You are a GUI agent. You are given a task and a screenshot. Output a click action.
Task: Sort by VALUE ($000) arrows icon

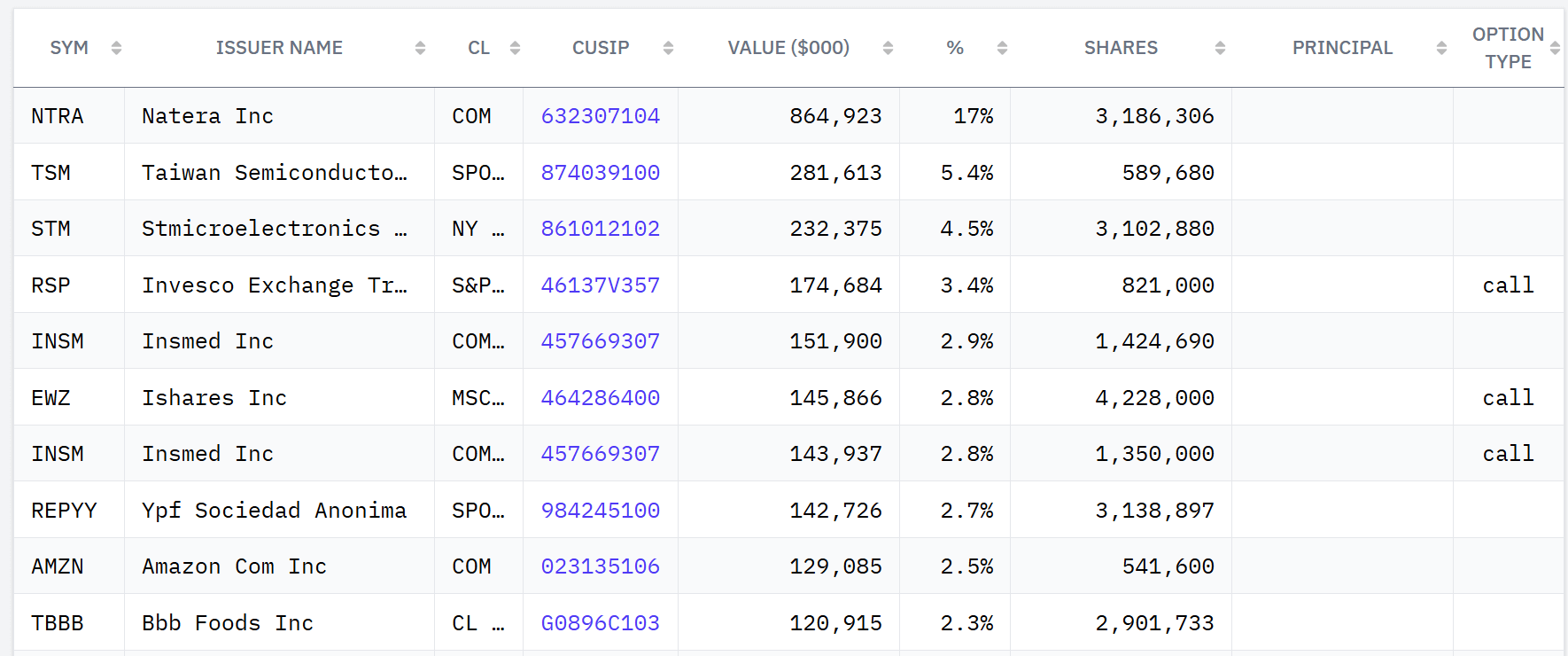888,48
